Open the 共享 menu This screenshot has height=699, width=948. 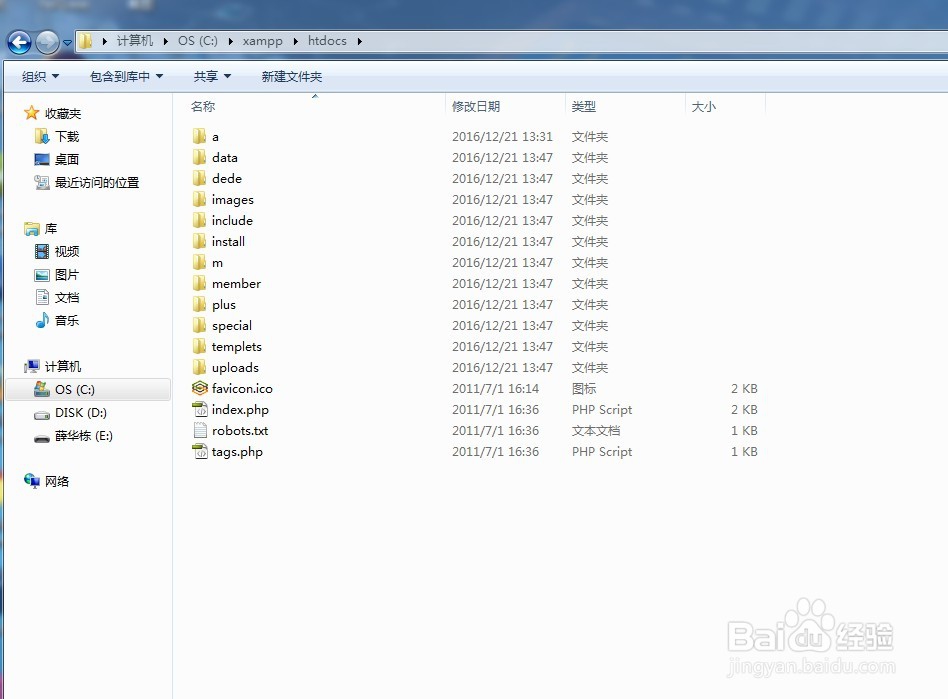[x=212, y=76]
